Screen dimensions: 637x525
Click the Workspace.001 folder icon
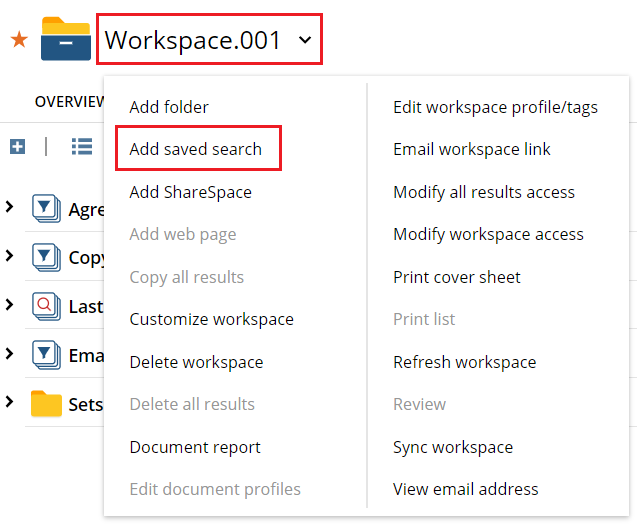coord(66,39)
